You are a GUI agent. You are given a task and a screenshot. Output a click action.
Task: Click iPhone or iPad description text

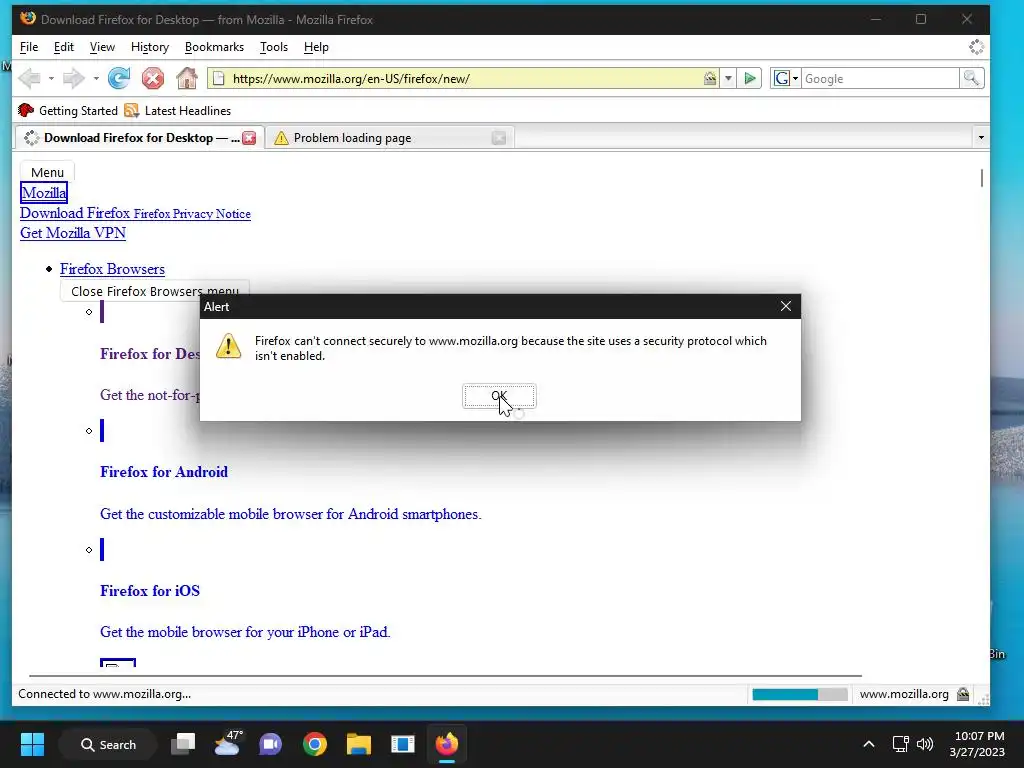[x=245, y=632]
